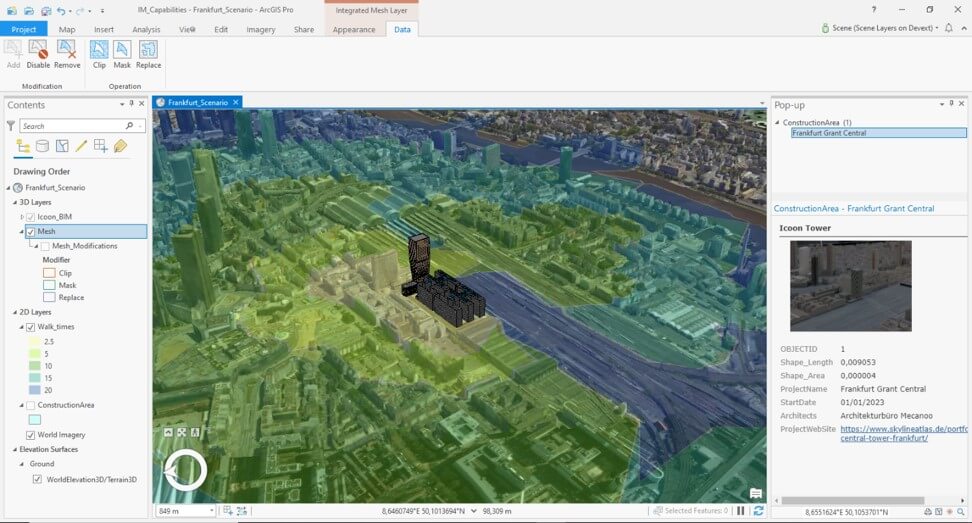Viewport: 972px width, 523px height.
Task: Refresh the scene view
Action: coord(758,511)
